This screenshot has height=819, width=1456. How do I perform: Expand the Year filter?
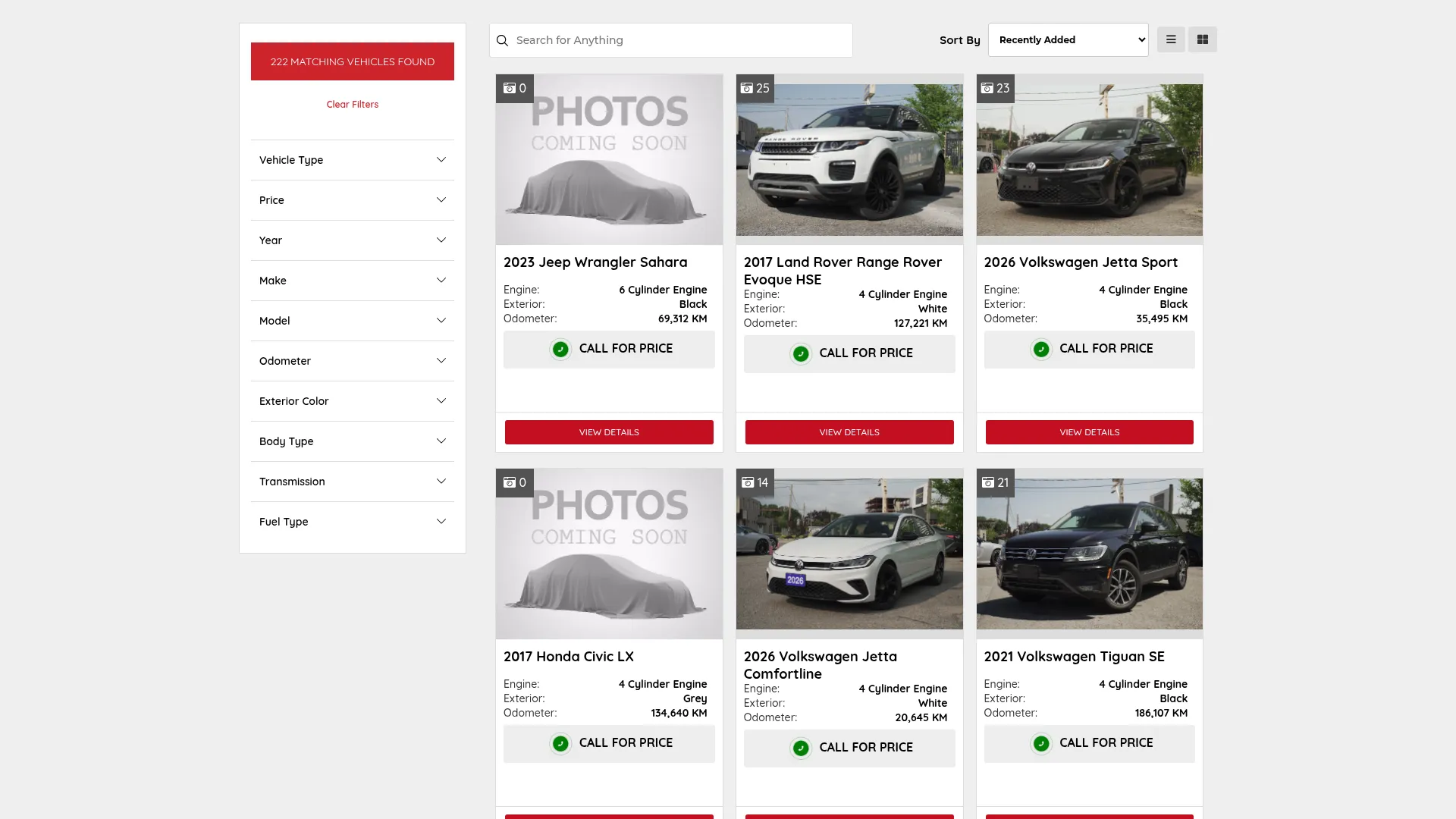tap(353, 240)
